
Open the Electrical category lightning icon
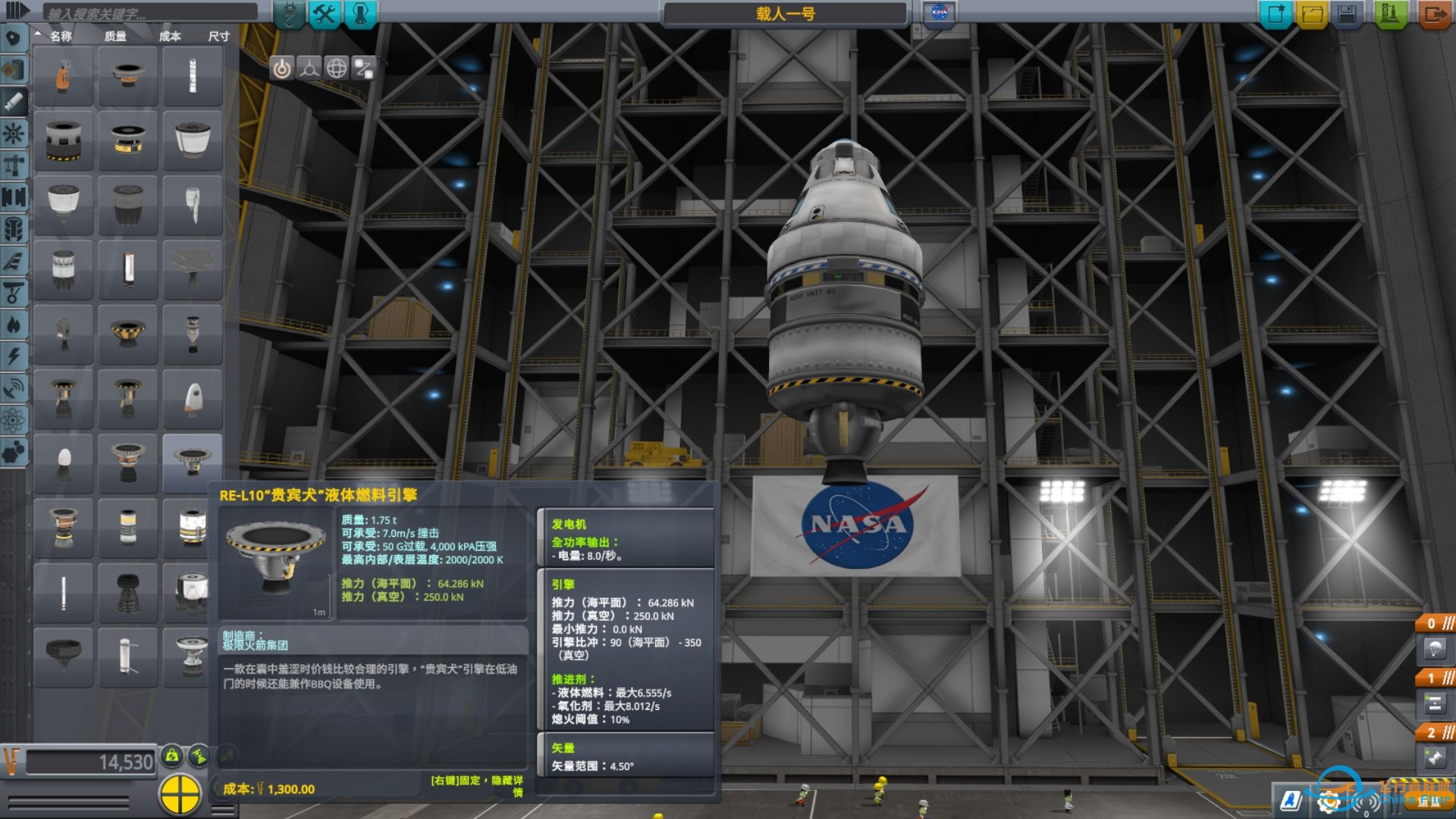pos(14,356)
